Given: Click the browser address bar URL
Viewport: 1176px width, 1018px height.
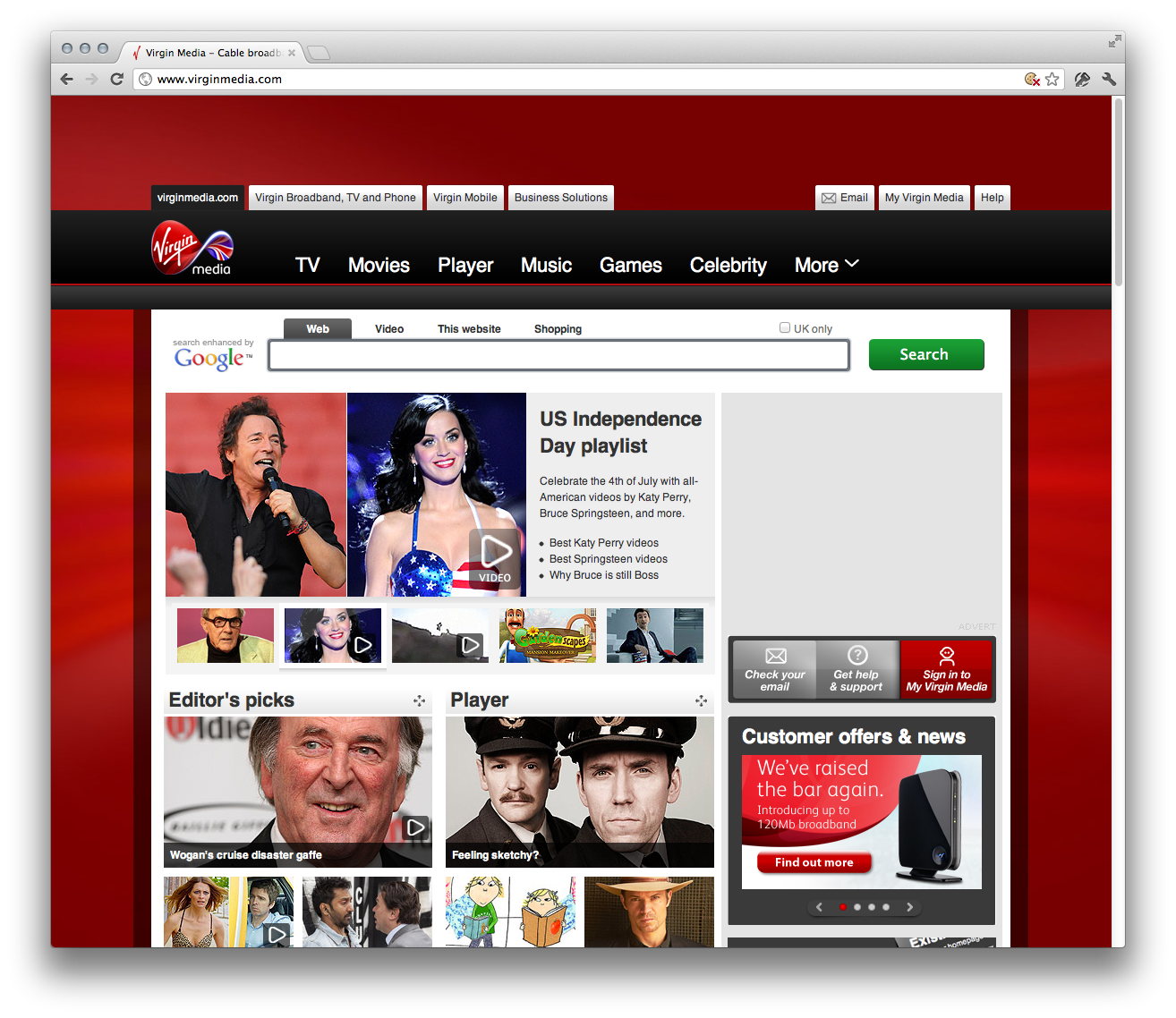Looking at the screenshot, I should point(219,79).
